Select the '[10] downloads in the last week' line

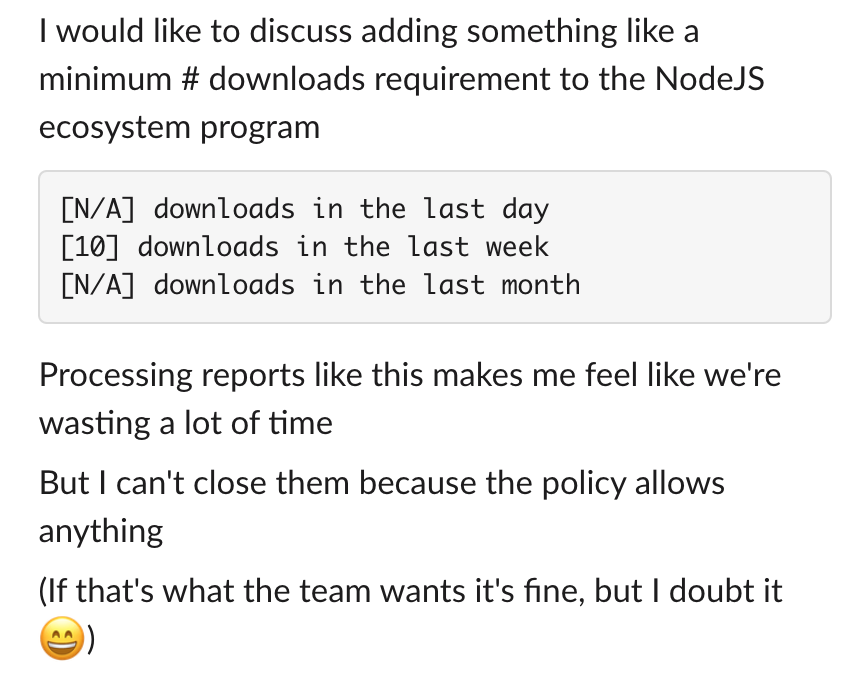click(x=304, y=247)
